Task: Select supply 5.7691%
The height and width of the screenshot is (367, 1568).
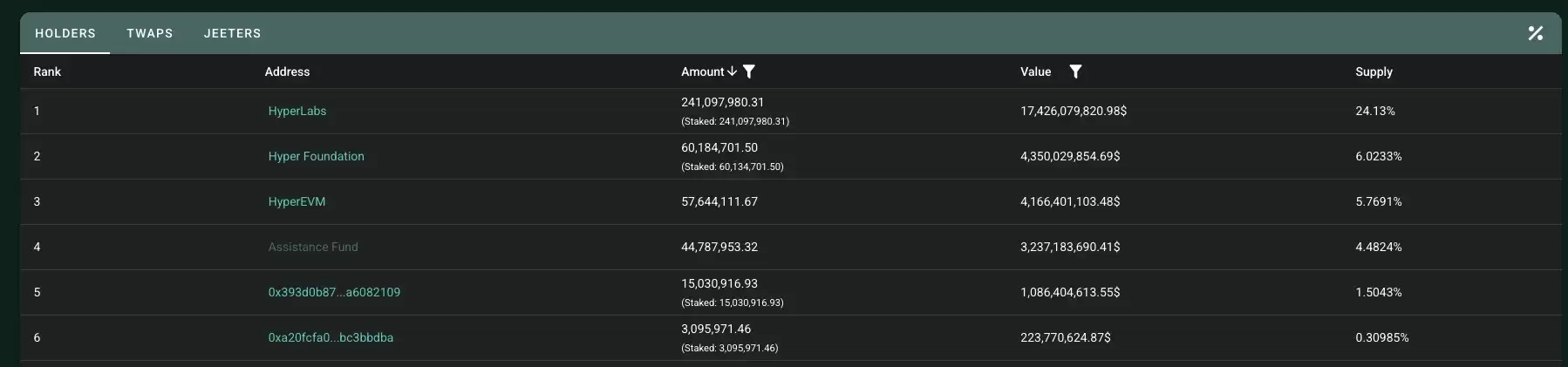Action: click(x=1379, y=201)
